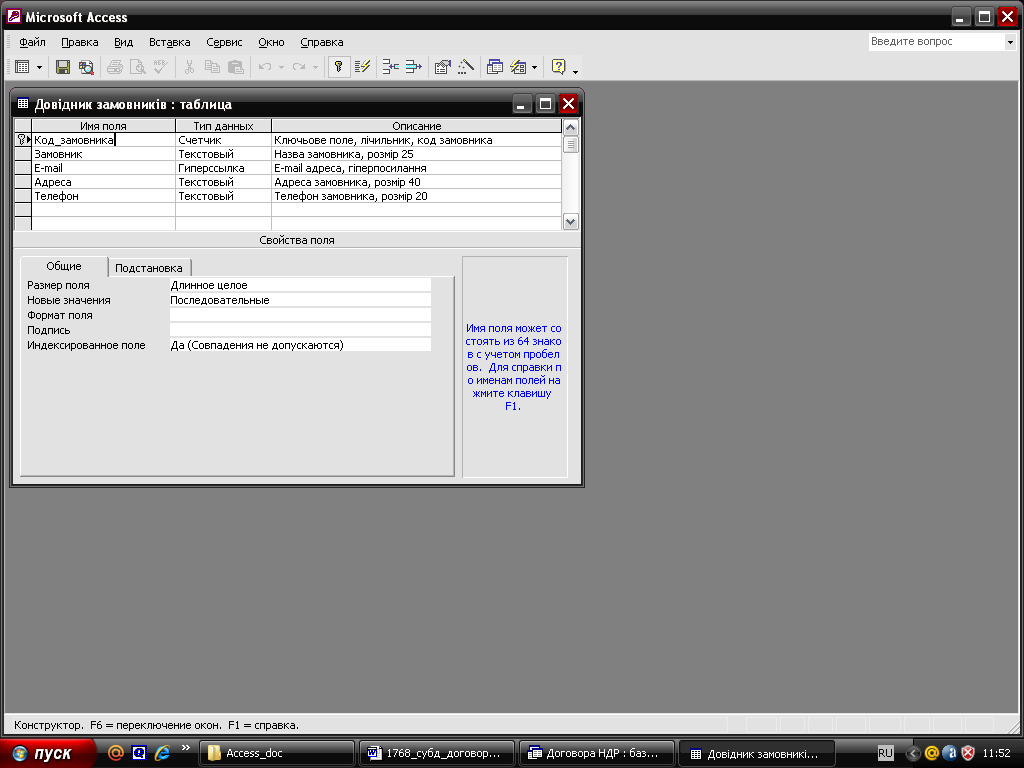This screenshot has width=1024, height=768.
Task: Select the Общие tab
Action: pyautogui.click(x=64, y=266)
